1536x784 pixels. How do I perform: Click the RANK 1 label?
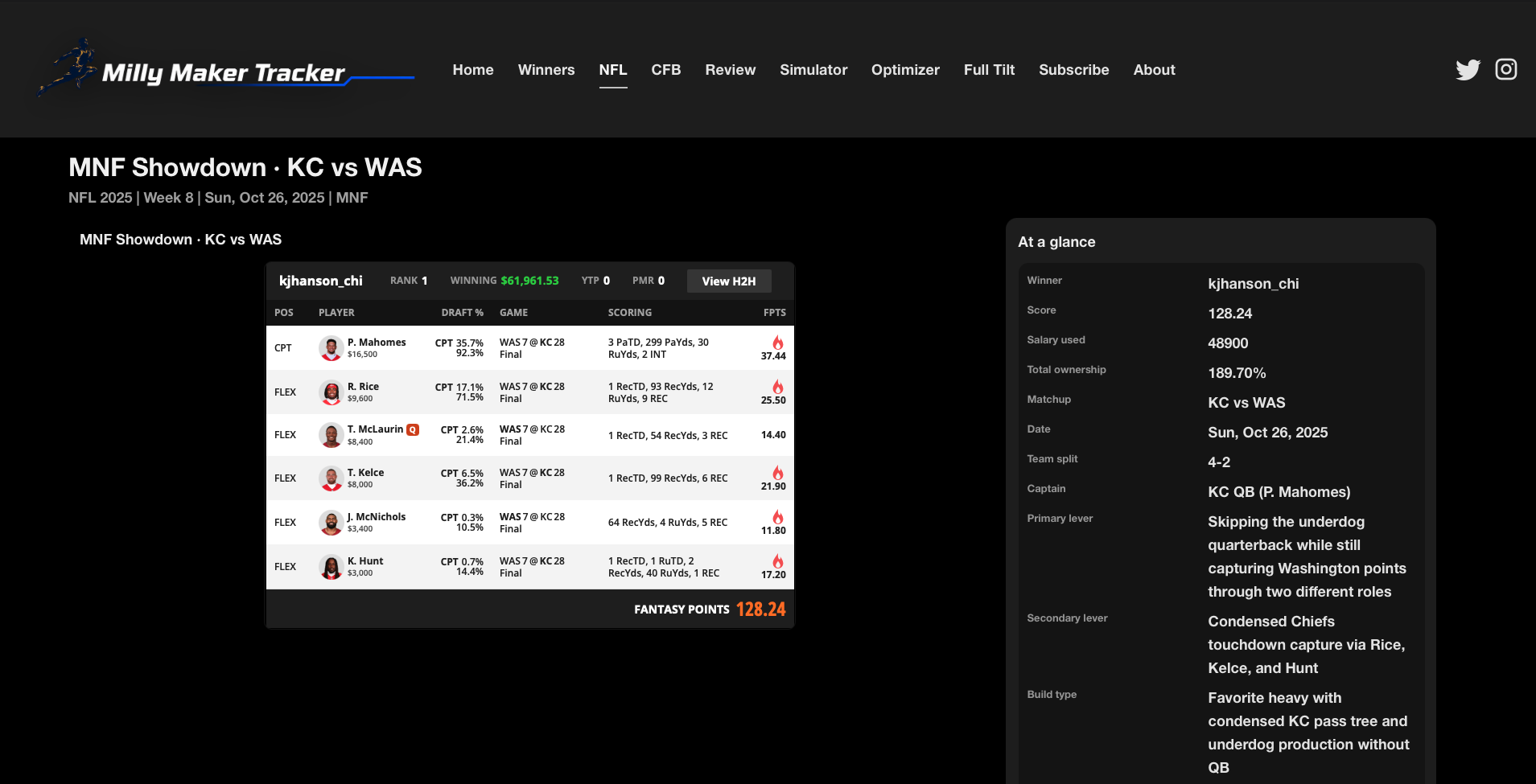coord(409,281)
